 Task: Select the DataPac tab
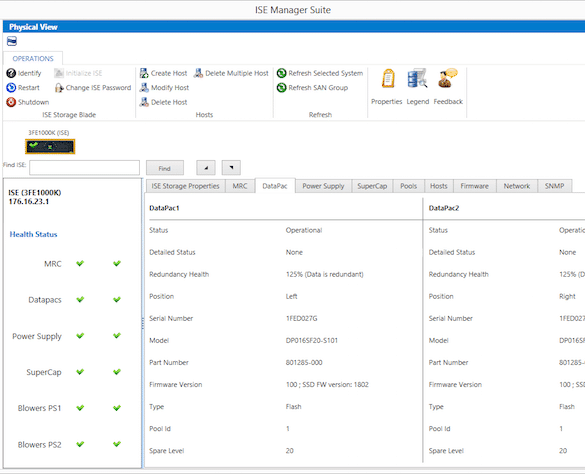[x=275, y=186]
